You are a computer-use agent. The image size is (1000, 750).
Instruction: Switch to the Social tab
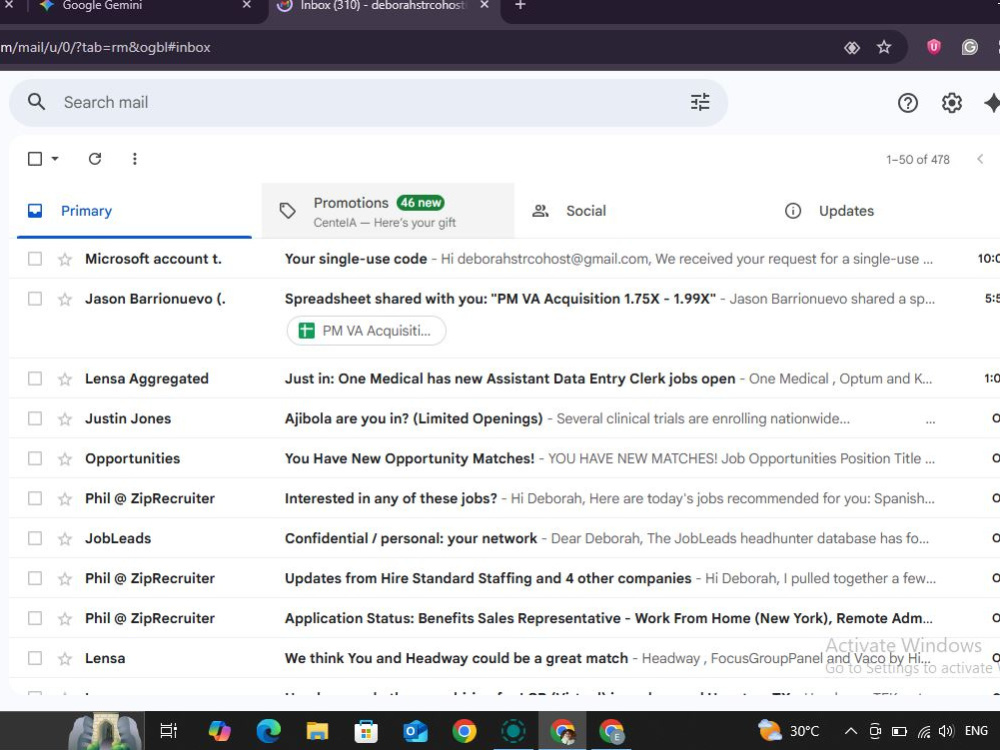click(x=640, y=211)
